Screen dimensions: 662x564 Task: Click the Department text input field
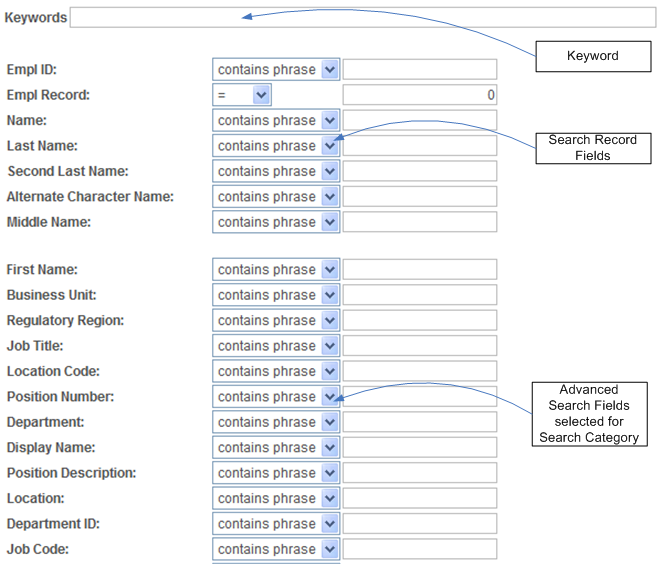pyautogui.click(x=419, y=422)
